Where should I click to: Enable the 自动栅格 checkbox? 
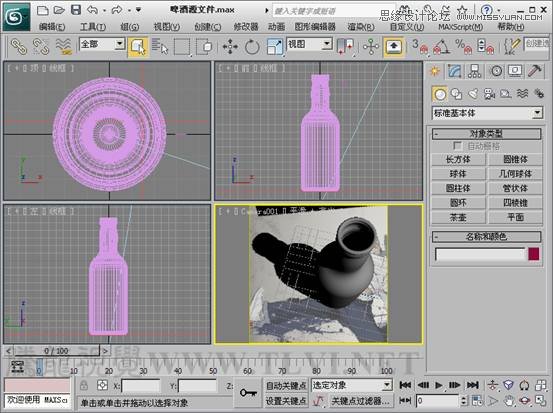click(457, 146)
